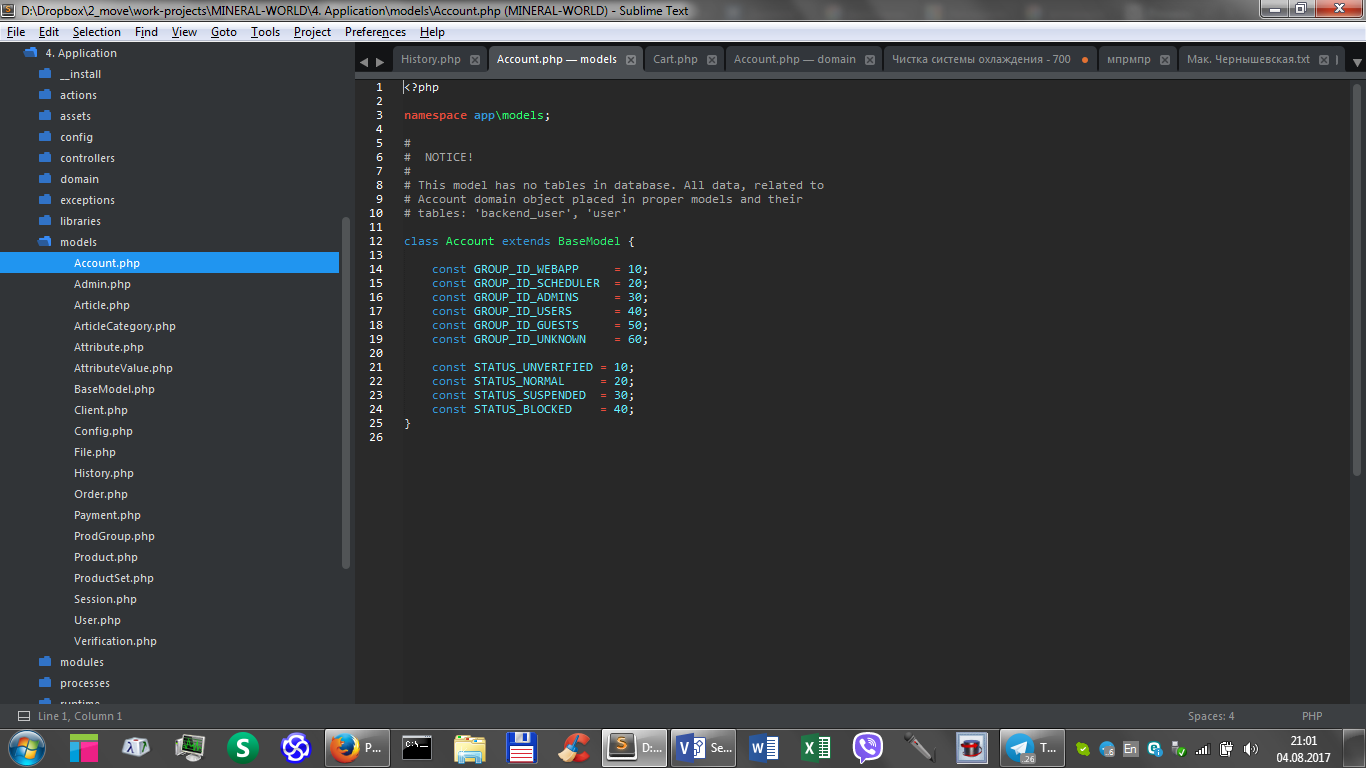Open the Selection menu

pyautogui.click(x=97, y=32)
